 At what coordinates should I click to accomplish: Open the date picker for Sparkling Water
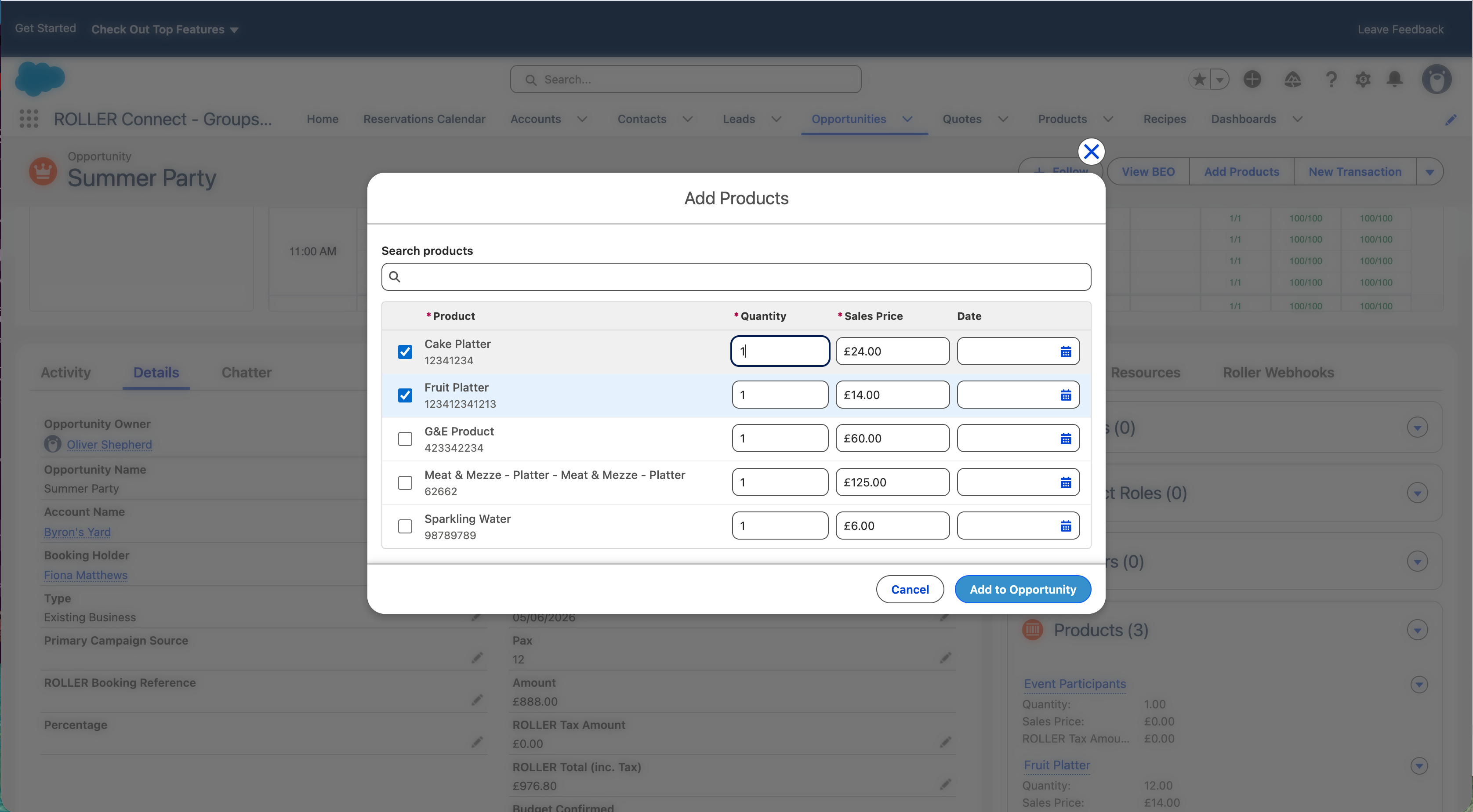[x=1066, y=526]
